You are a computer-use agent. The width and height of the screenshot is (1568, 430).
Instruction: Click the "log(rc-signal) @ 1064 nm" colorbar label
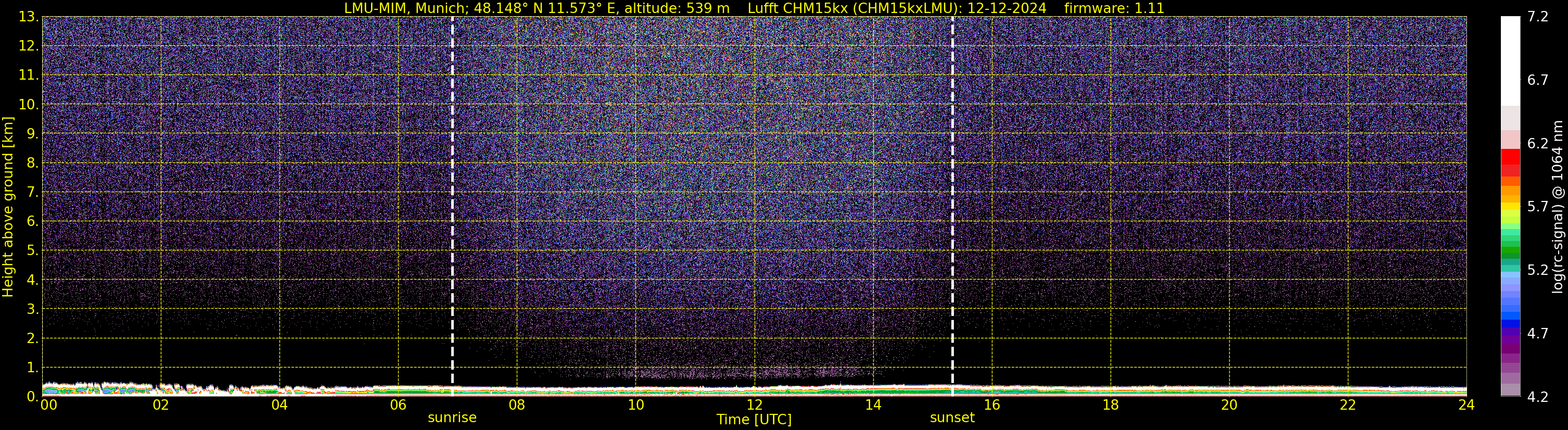pos(1557,207)
